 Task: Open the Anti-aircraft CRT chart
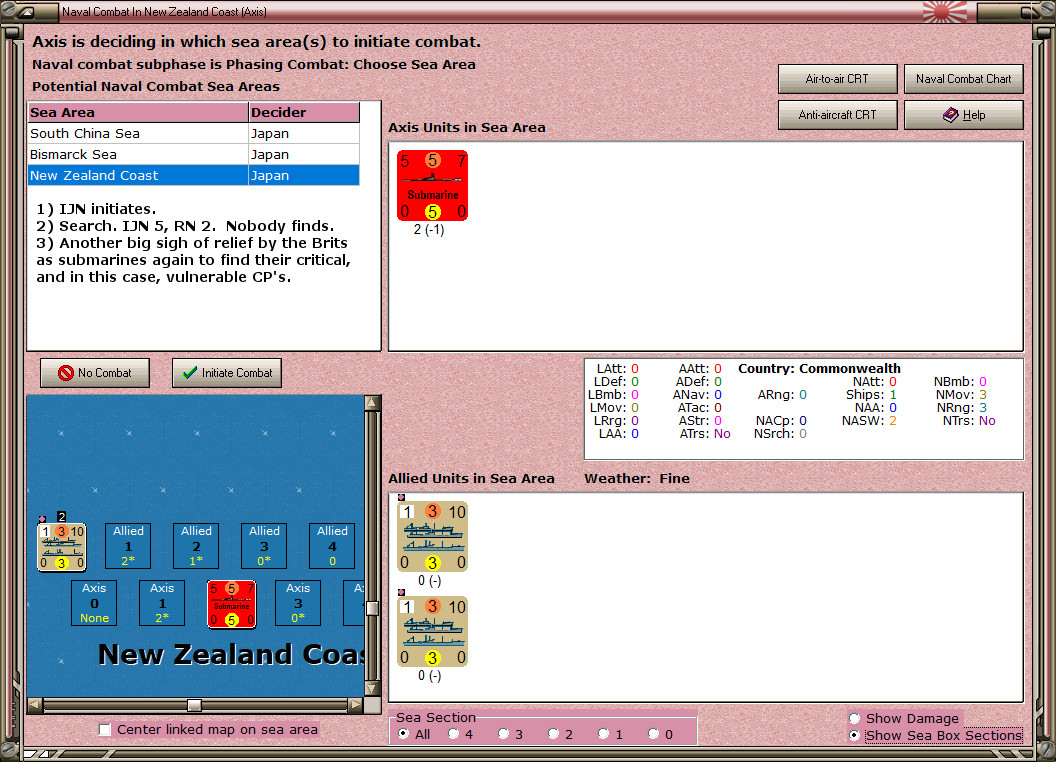pos(837,115)
